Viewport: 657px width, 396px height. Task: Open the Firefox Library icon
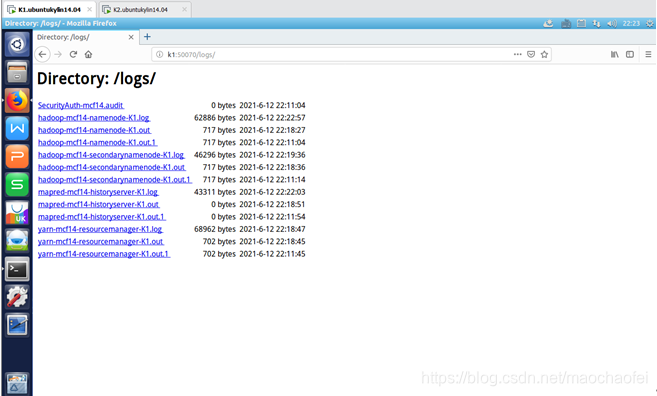(x=615, y=54)
